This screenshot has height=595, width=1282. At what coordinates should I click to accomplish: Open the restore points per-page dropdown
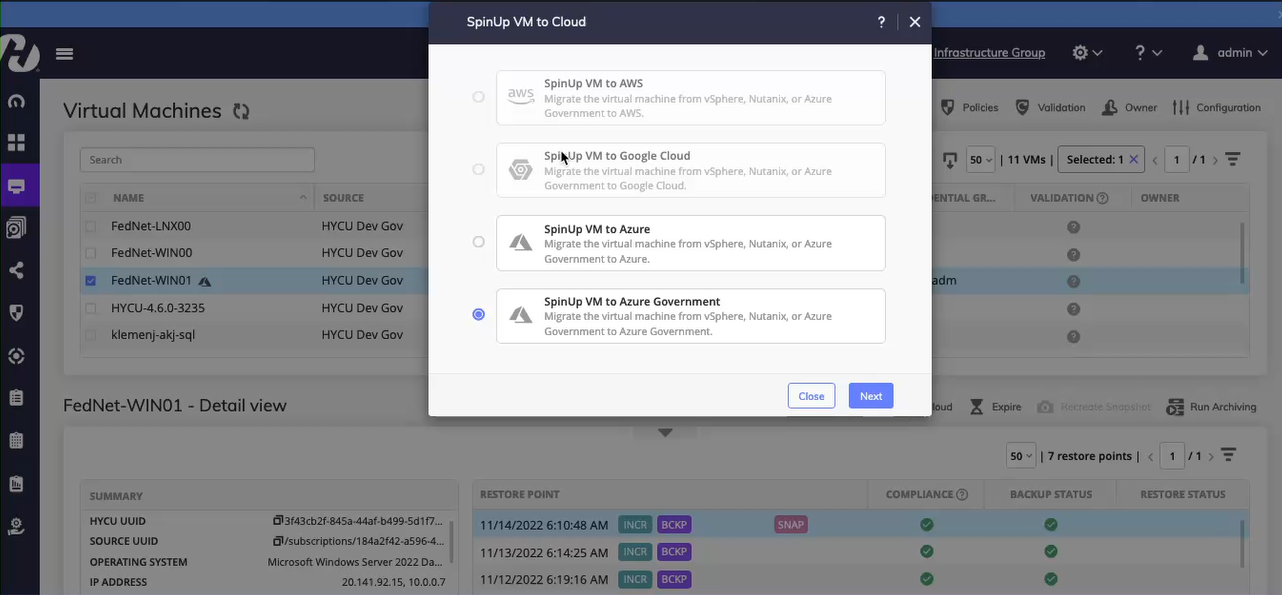click(1020, 455)
